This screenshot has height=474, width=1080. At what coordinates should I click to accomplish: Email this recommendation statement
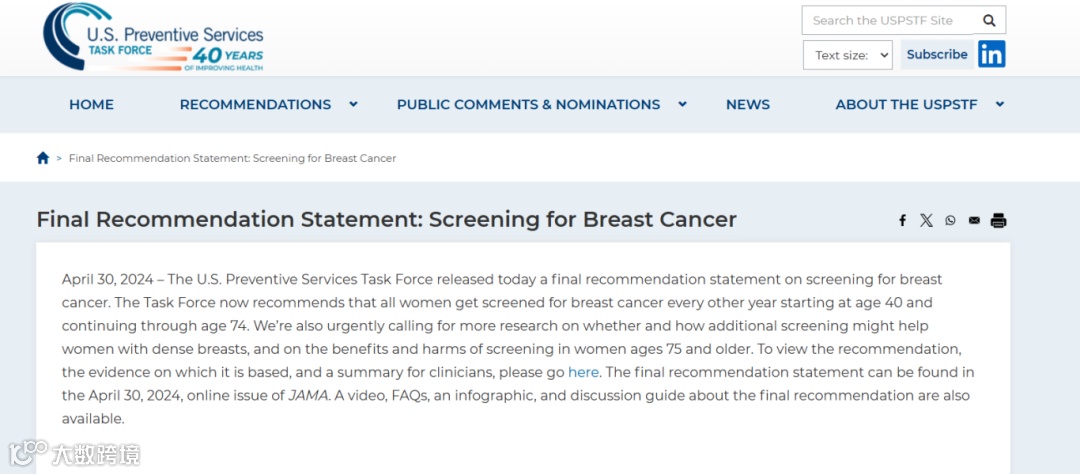[x=974, y=220]
